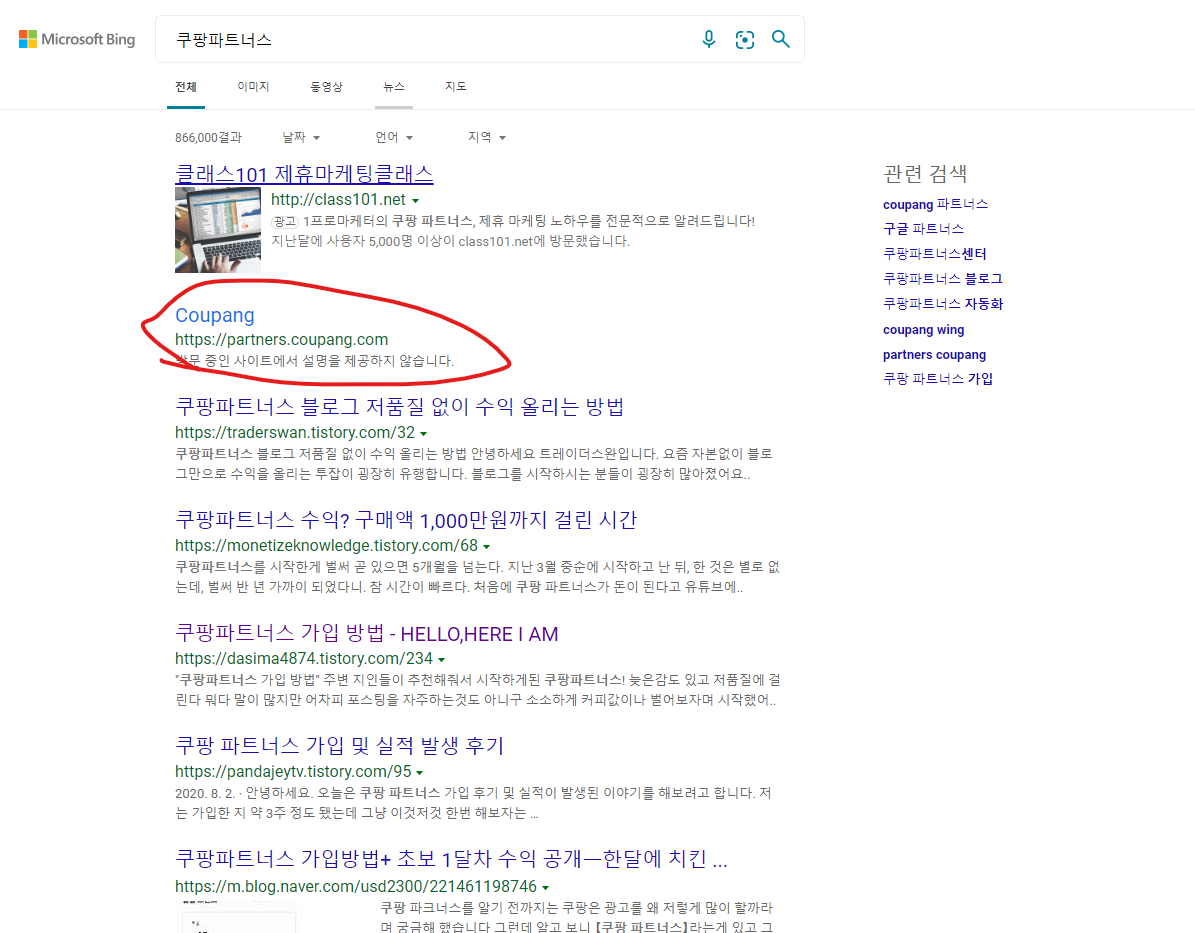This screenshot has width=1195, height=933.
Task: Open the 날짜 filter dropdown
Action: point(301,137)
